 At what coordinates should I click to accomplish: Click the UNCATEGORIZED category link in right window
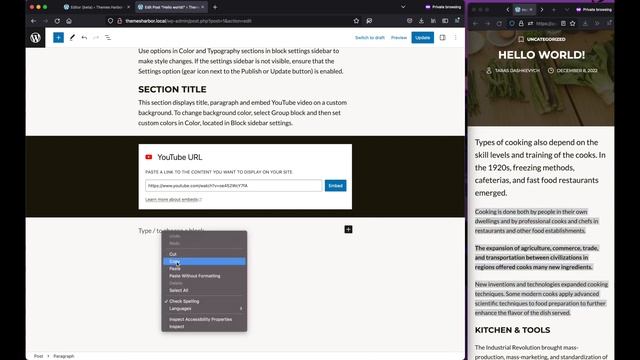click(x=546, y=39)
